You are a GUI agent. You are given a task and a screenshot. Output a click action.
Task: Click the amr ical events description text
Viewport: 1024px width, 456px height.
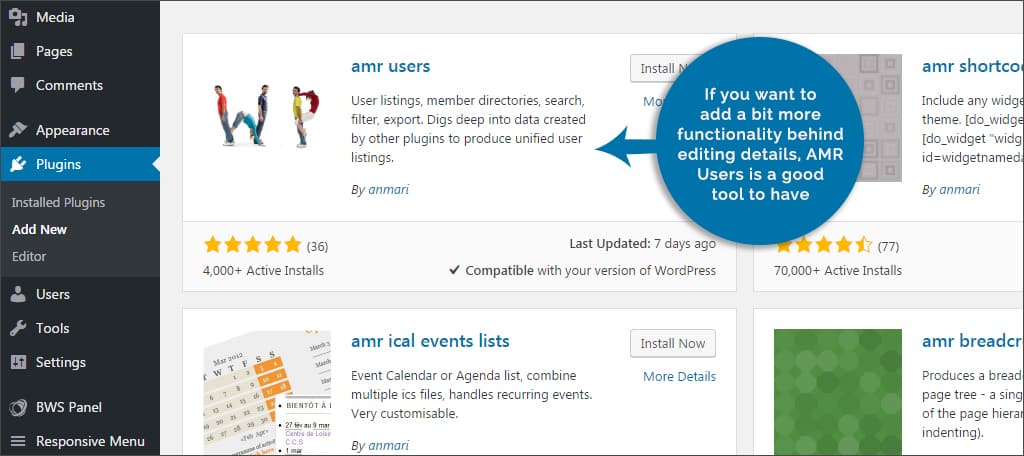click(x=472, y=395)
